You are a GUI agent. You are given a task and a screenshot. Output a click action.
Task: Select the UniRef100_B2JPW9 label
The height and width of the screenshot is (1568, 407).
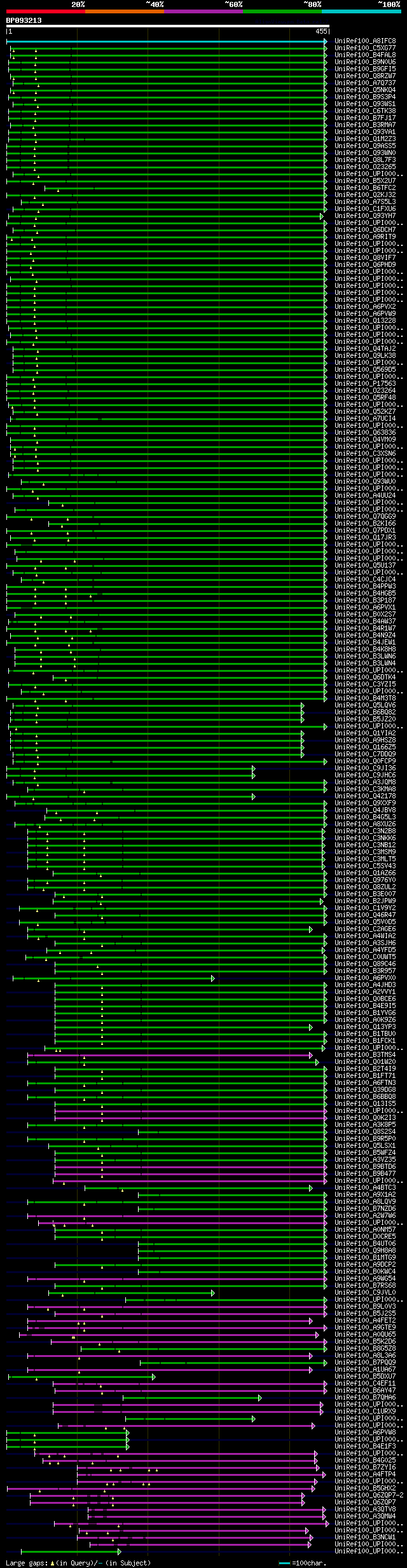pos(365,901)
